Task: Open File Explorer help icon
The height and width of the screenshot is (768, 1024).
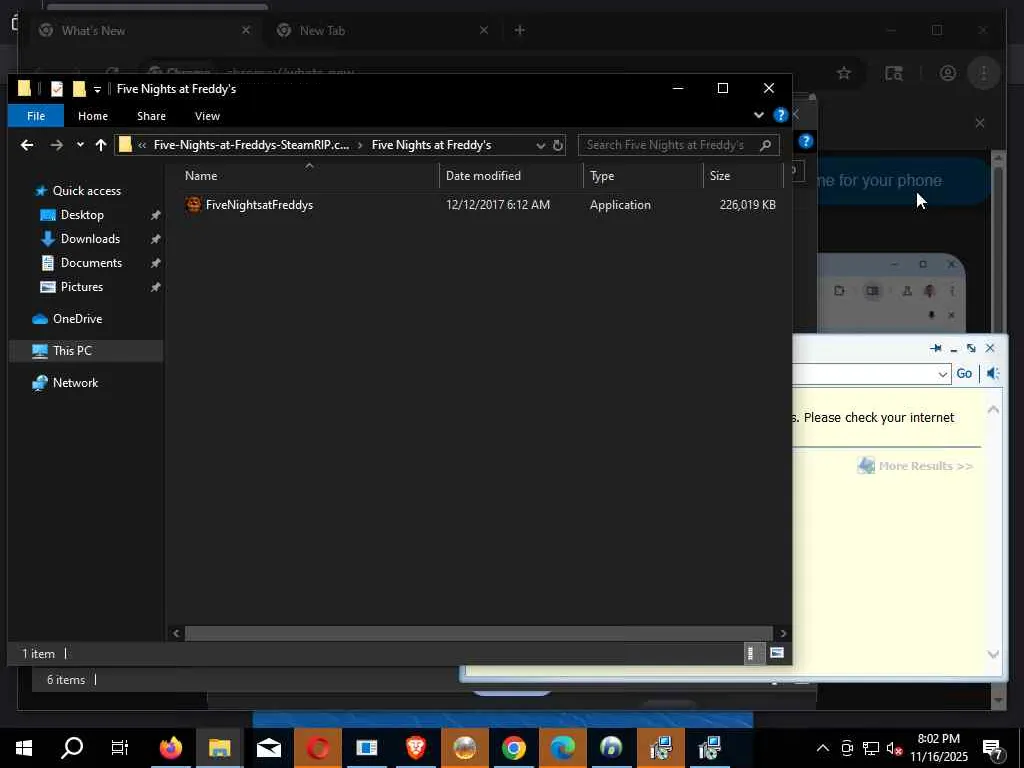Action: 780,116
